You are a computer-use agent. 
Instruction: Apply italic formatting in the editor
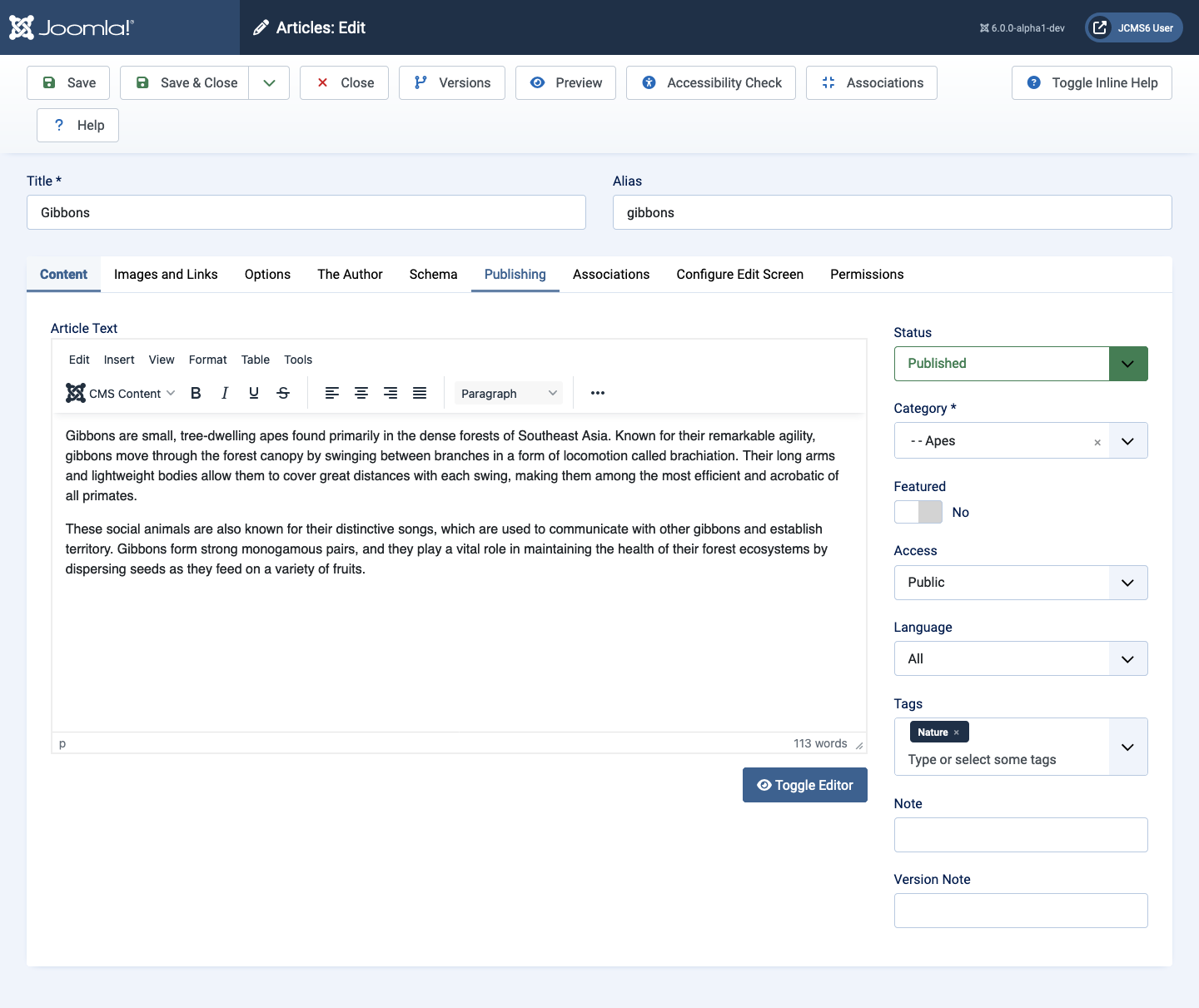tap(225, 393)
